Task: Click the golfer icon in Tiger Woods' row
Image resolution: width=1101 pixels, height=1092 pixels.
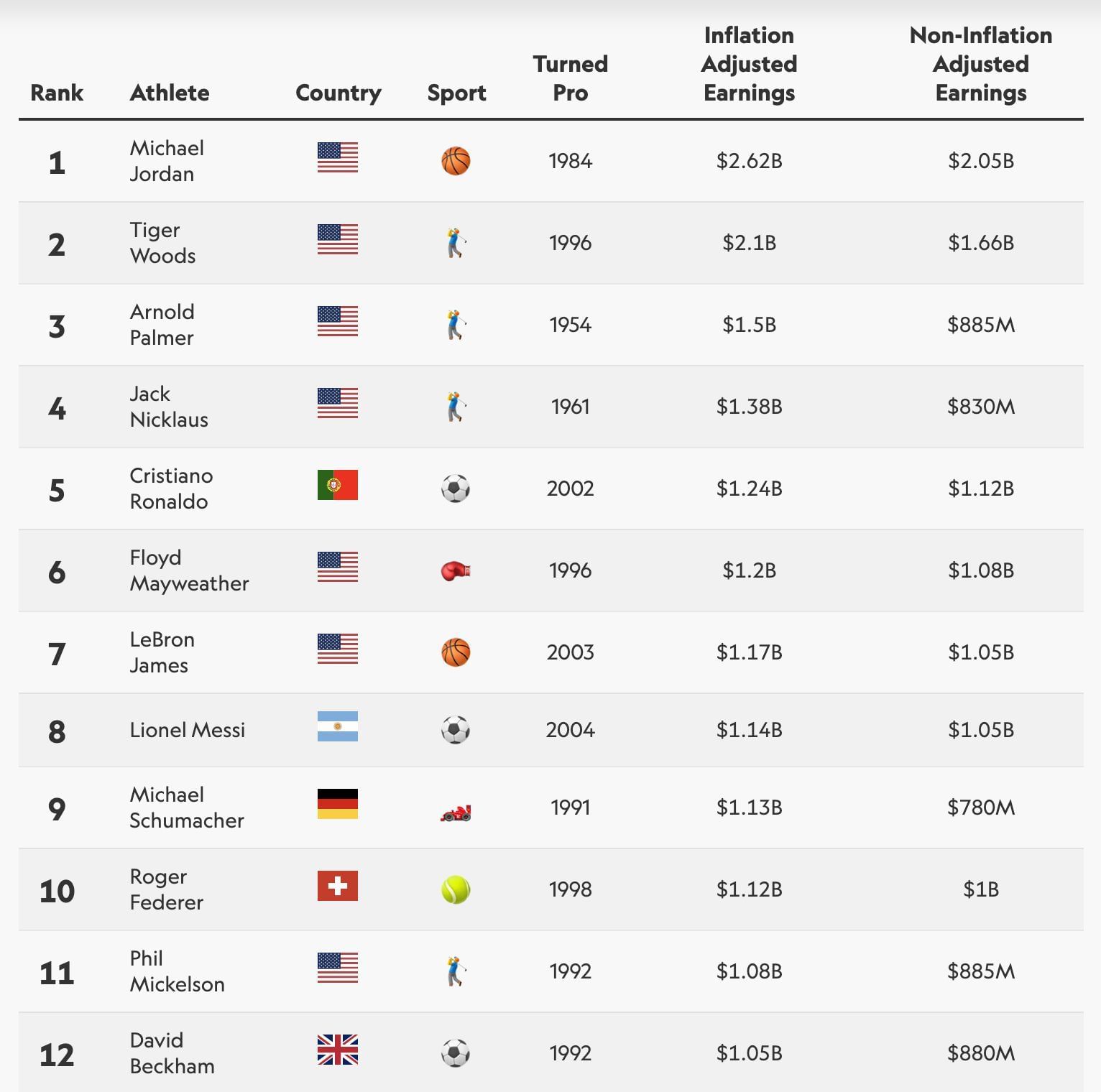Action: pos(456,243)
